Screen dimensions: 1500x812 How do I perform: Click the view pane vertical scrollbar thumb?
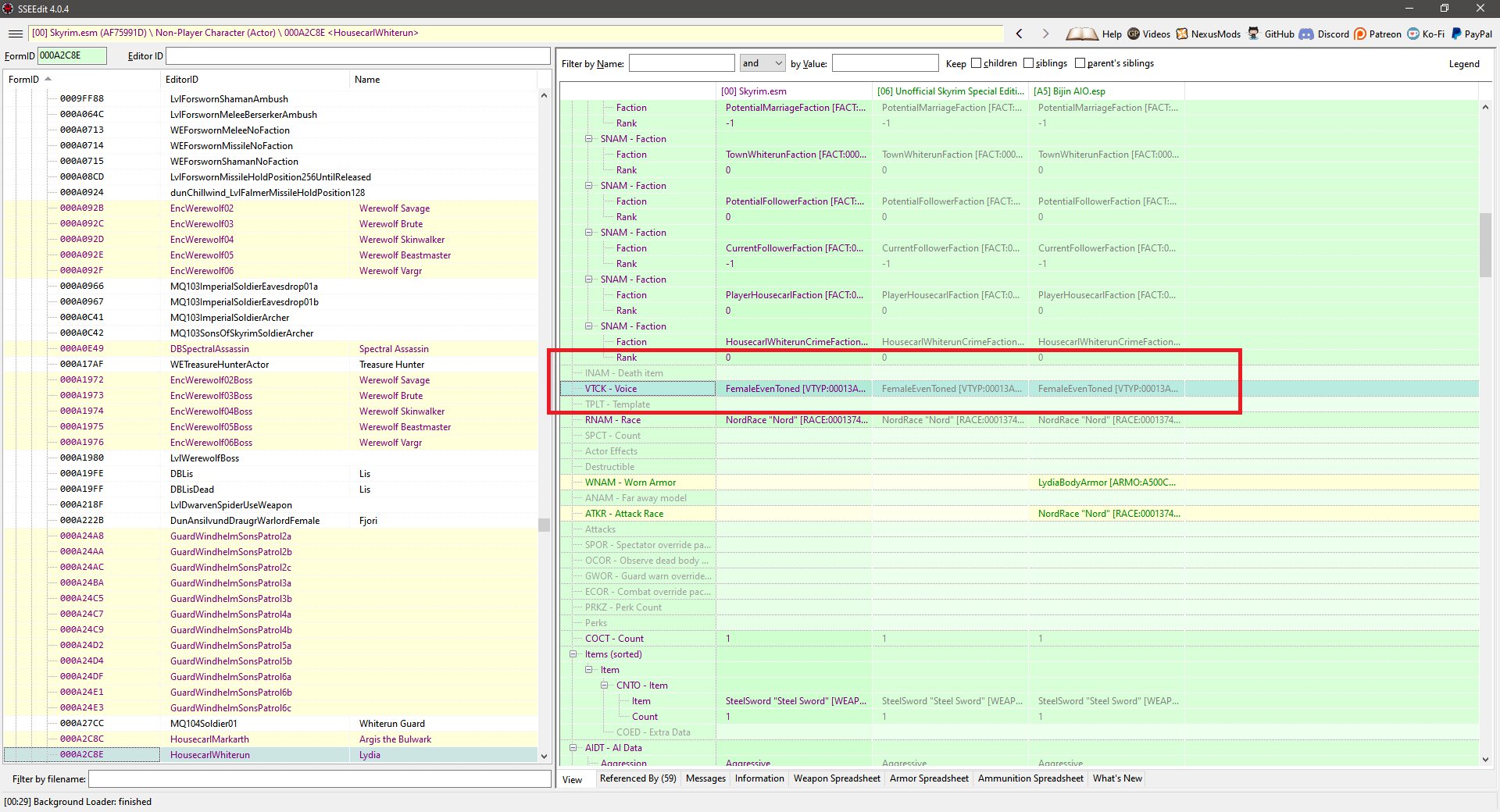(x=1485, y=244)
